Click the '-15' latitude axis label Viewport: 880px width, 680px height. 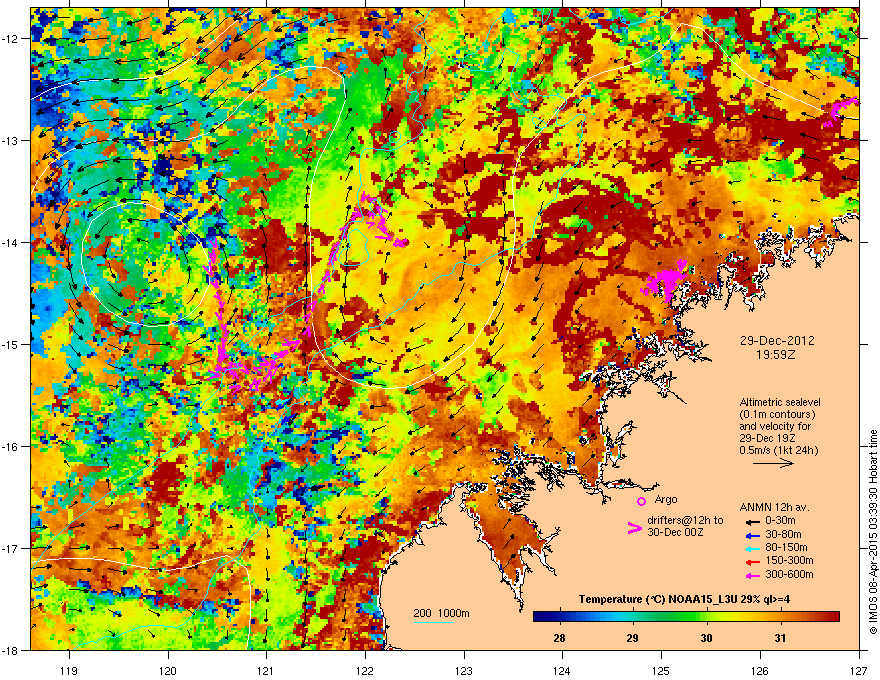click(x=10, y=344)
